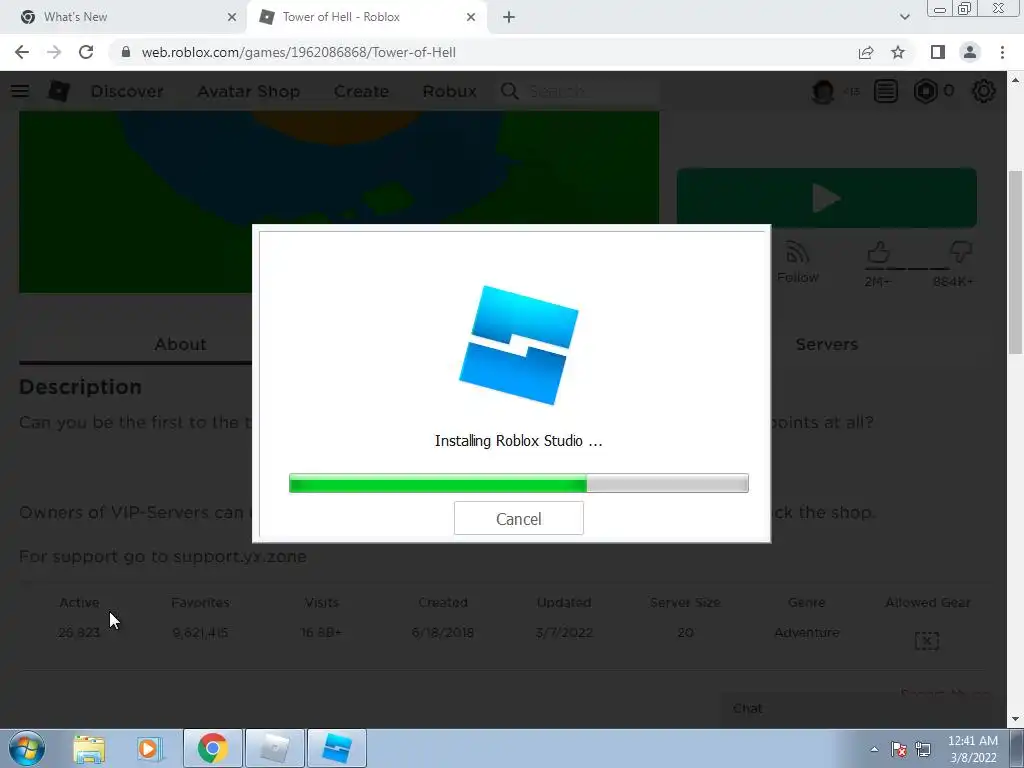Switch to the About tab
This screenshot has width=1024, height=768.
(x=180, y=344)
